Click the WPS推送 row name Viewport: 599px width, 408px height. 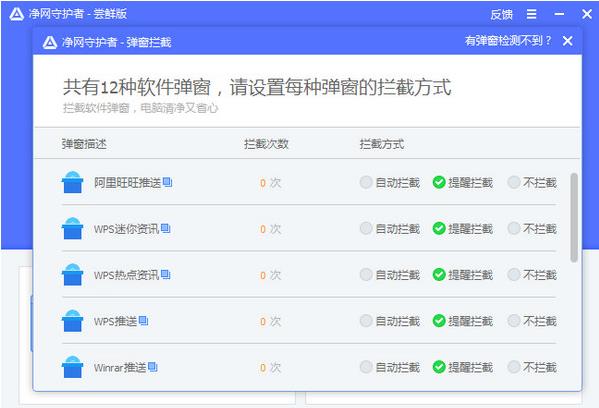[x=116, y=321]
